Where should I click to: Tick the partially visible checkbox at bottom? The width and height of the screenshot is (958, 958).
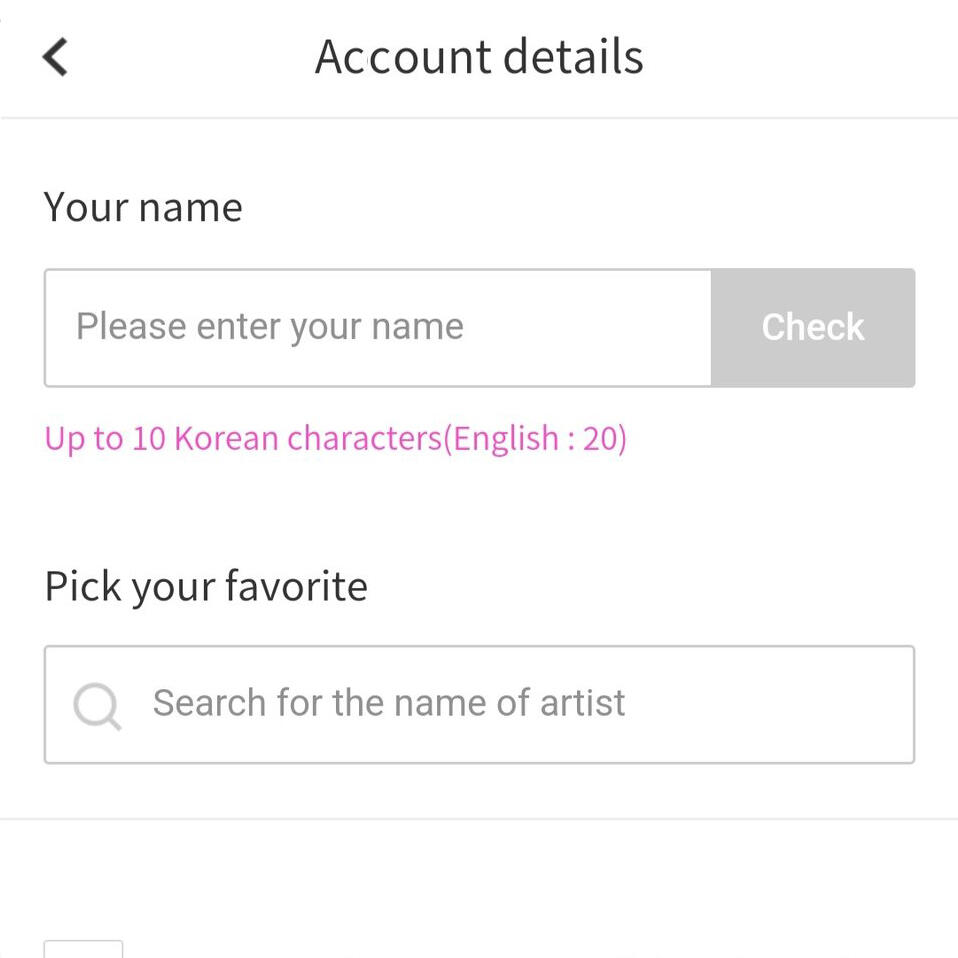tap(83, 948)
